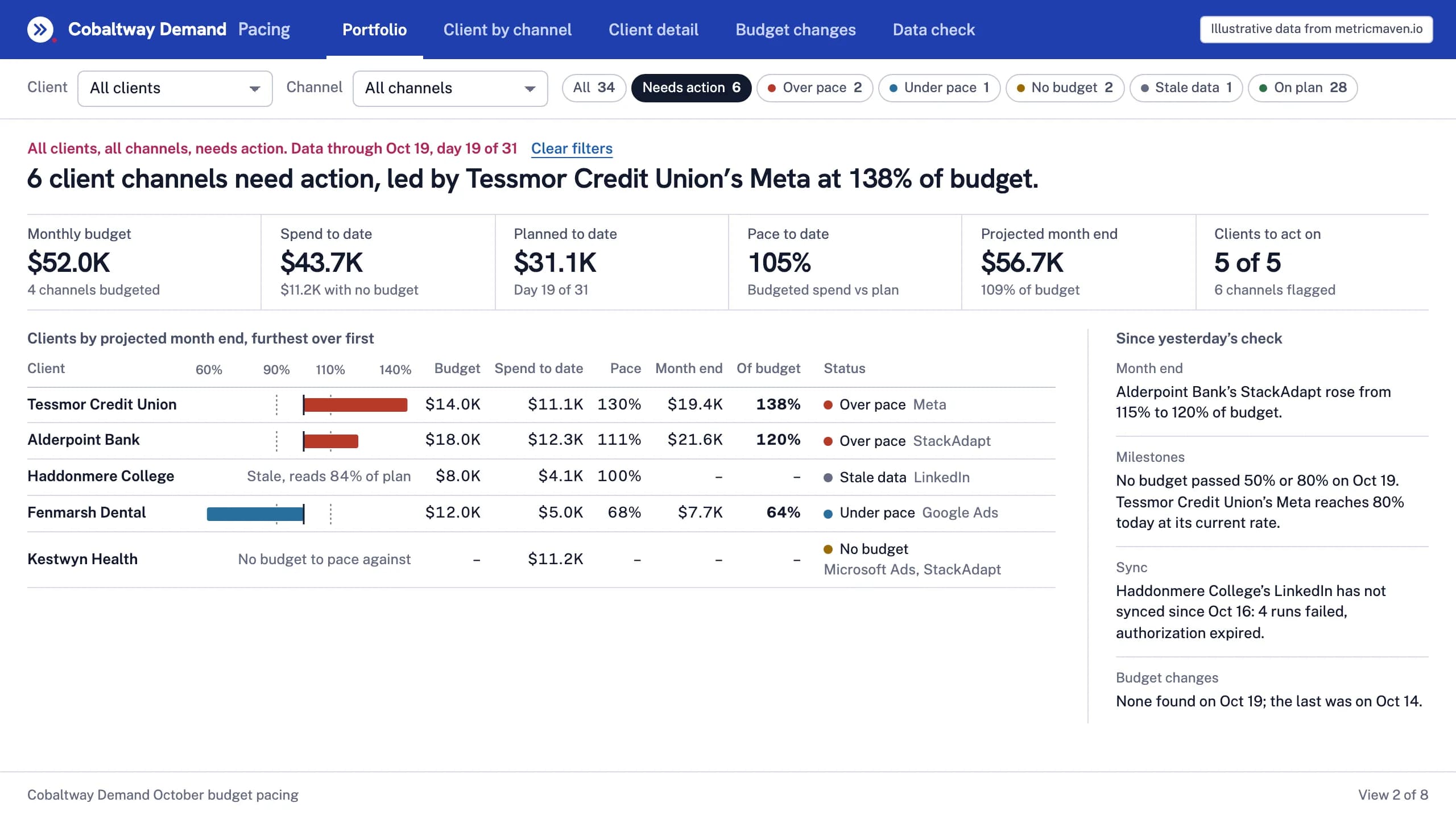
Task: Click Tessmor Credit Union's red pacing bar
Action: pos(355,405)
